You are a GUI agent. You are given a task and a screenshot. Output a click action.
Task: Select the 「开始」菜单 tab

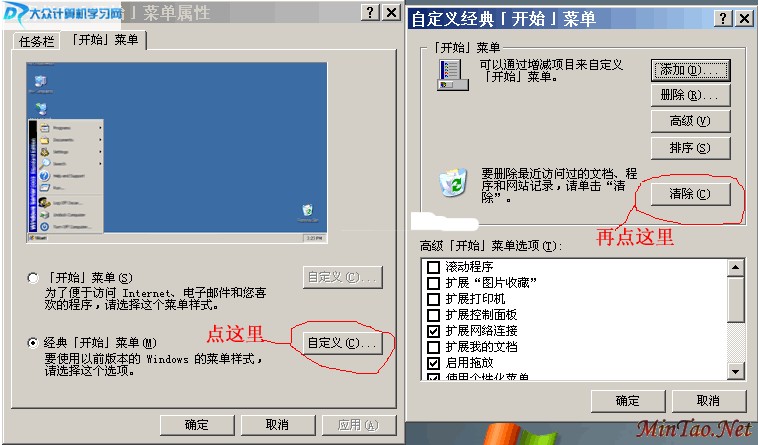(x=105, y=40)
